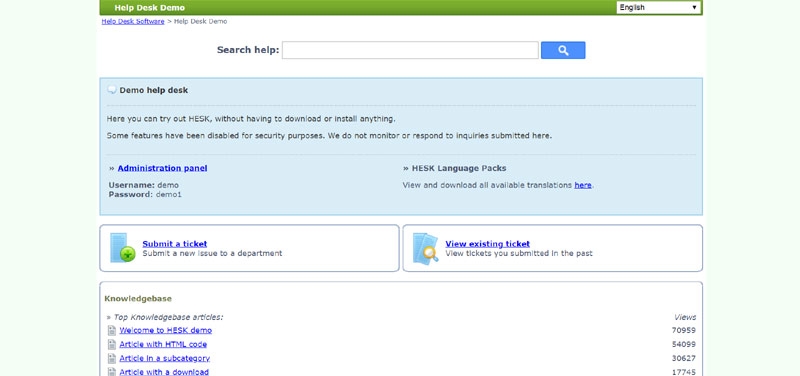Open the Administration panel link

(162, 168)
